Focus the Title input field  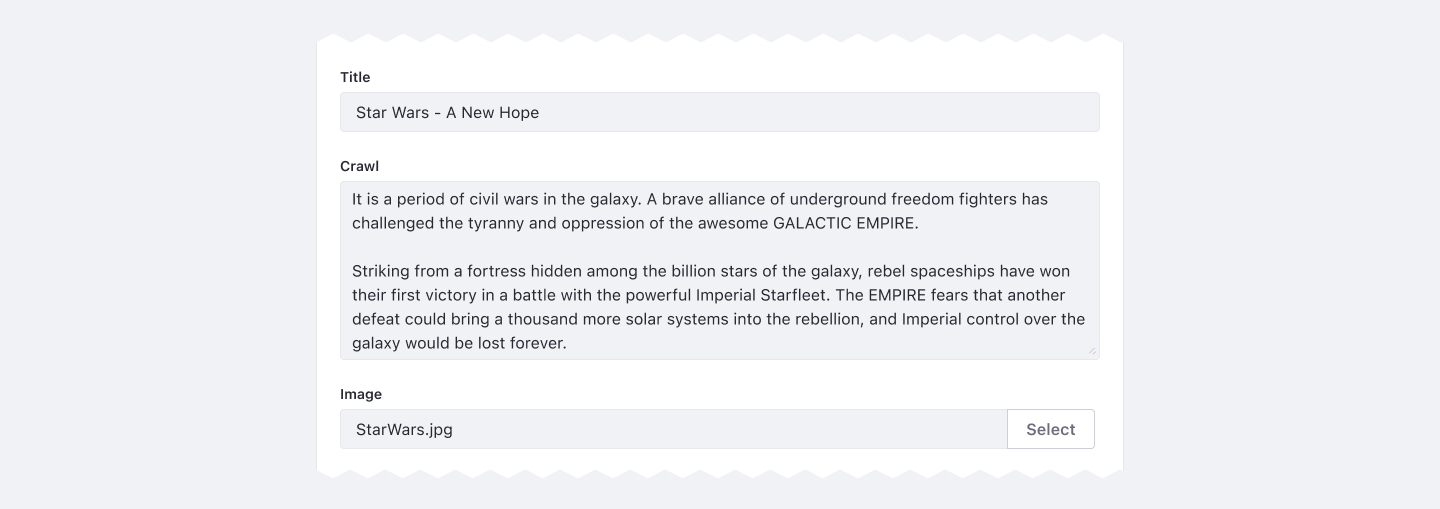719,112
